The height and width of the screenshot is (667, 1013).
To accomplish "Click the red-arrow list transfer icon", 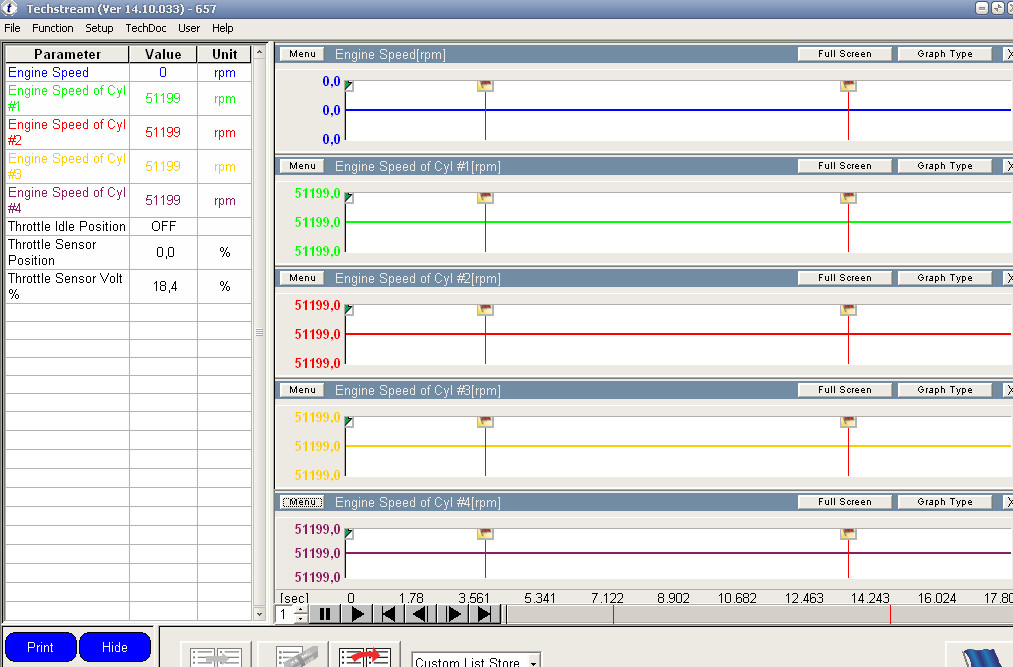I will [365, 656].
